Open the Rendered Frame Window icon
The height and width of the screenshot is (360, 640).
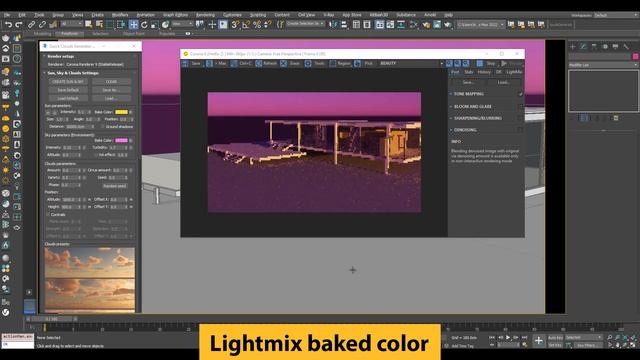437,25
